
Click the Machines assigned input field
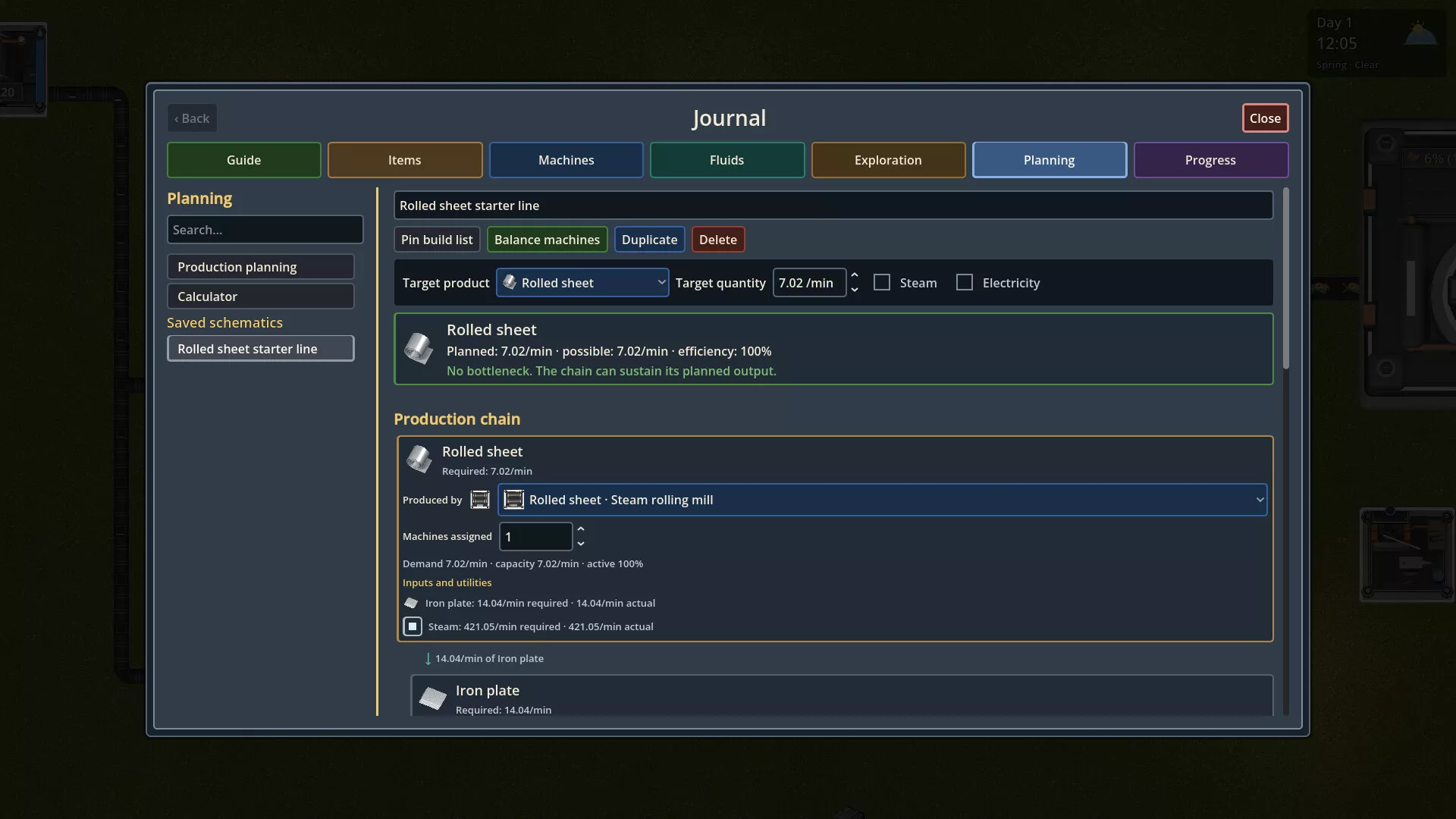click(x=535, y=536)
